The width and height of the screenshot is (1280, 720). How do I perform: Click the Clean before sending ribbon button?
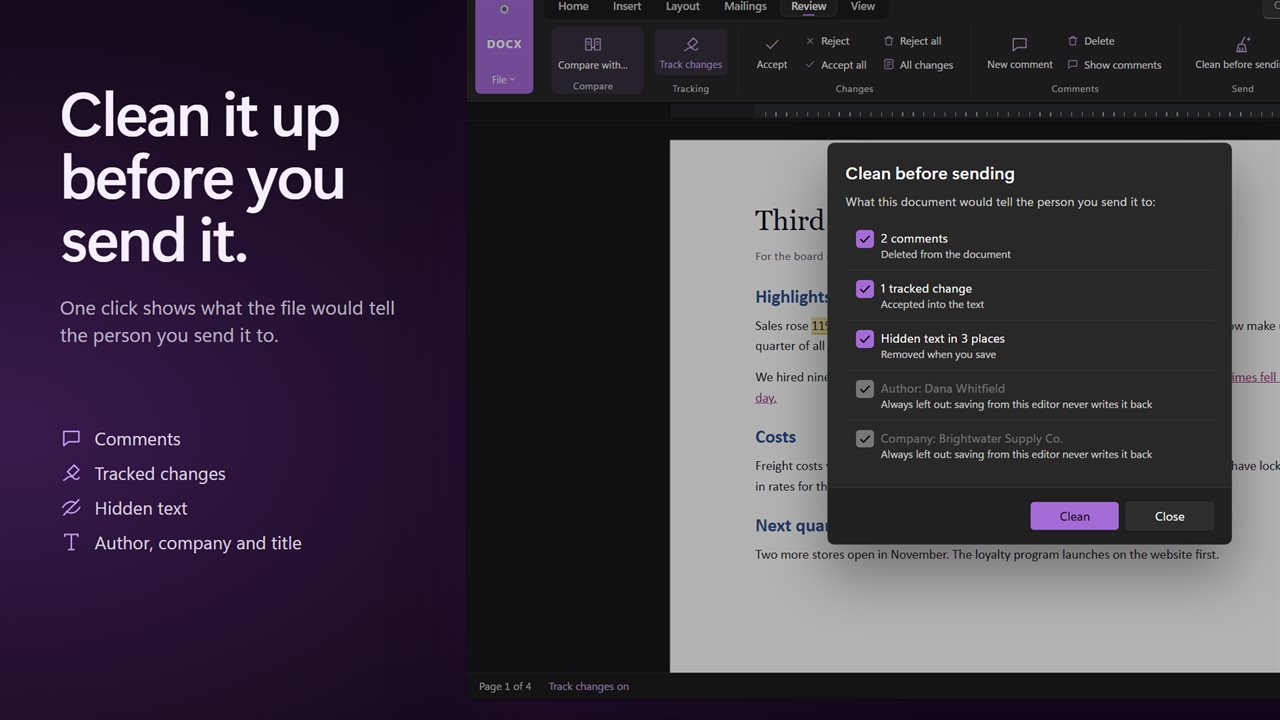point(1238,54)
